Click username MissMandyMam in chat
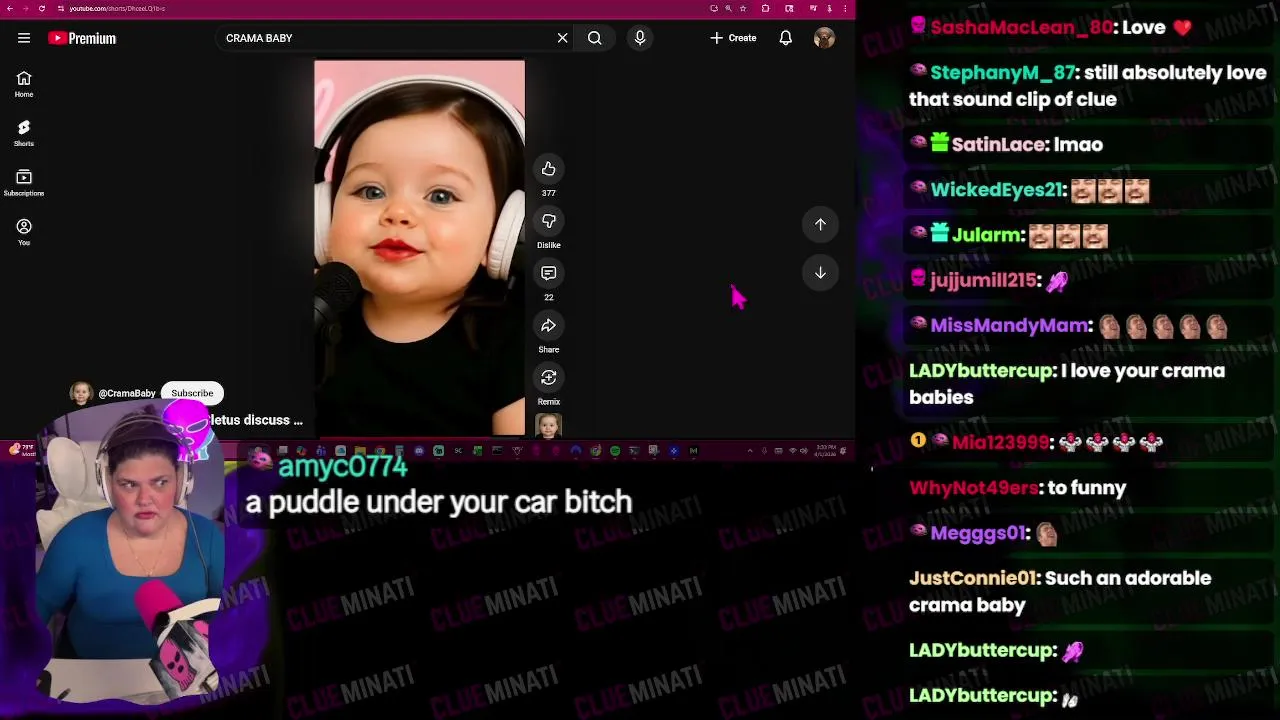 click(x=1010, y=326)
